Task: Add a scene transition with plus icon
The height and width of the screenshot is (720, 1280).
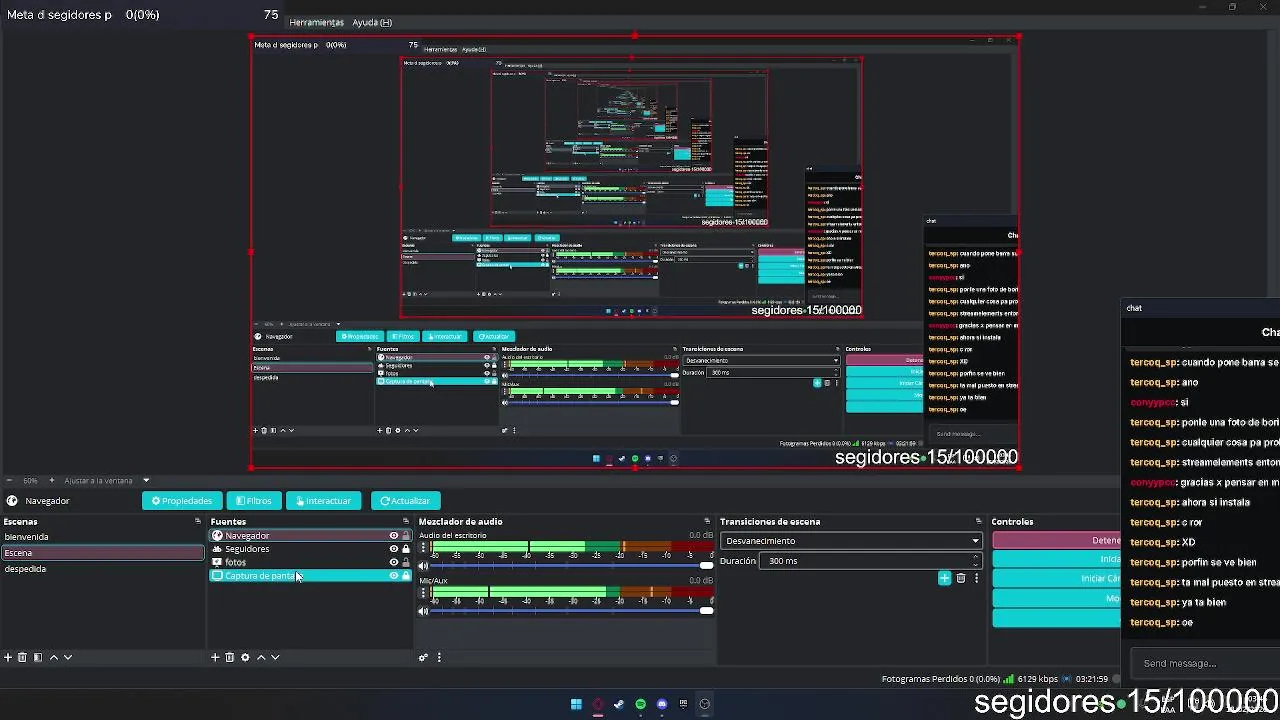Action: pos(944,578)
